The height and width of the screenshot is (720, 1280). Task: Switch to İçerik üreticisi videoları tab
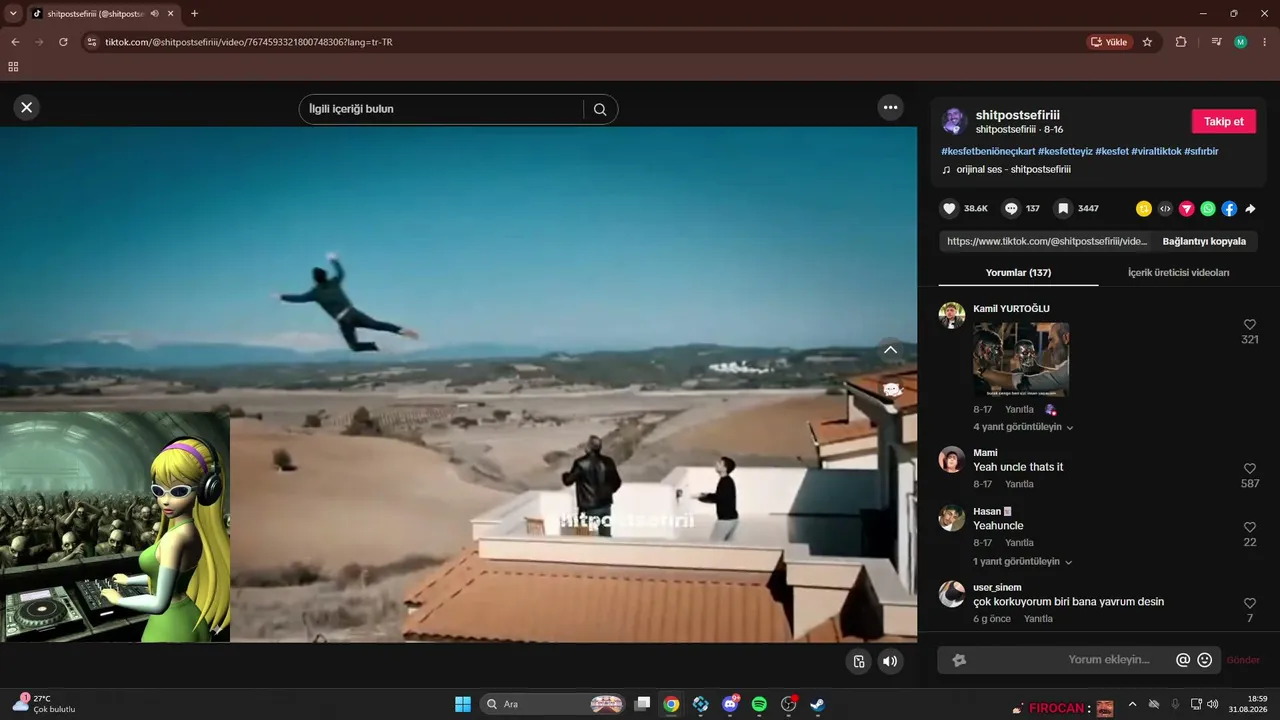point(1178,273)
